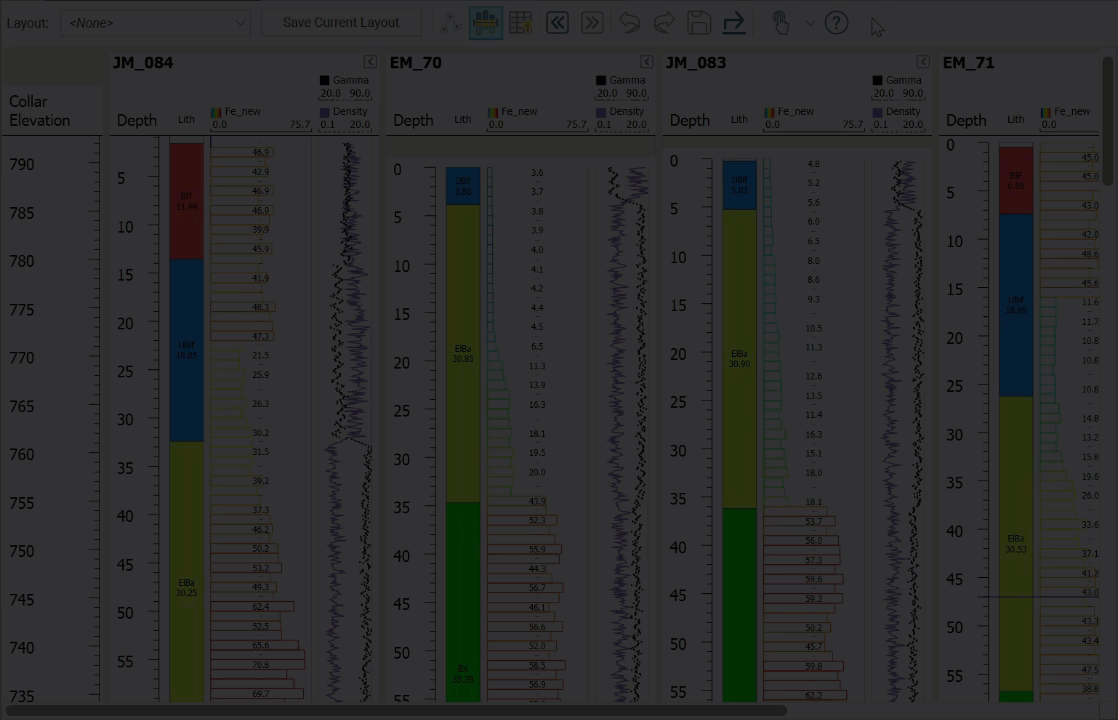1118x720 pixels.
Task: Click the collar network icon in toolbar
Action: click(452, 23)
